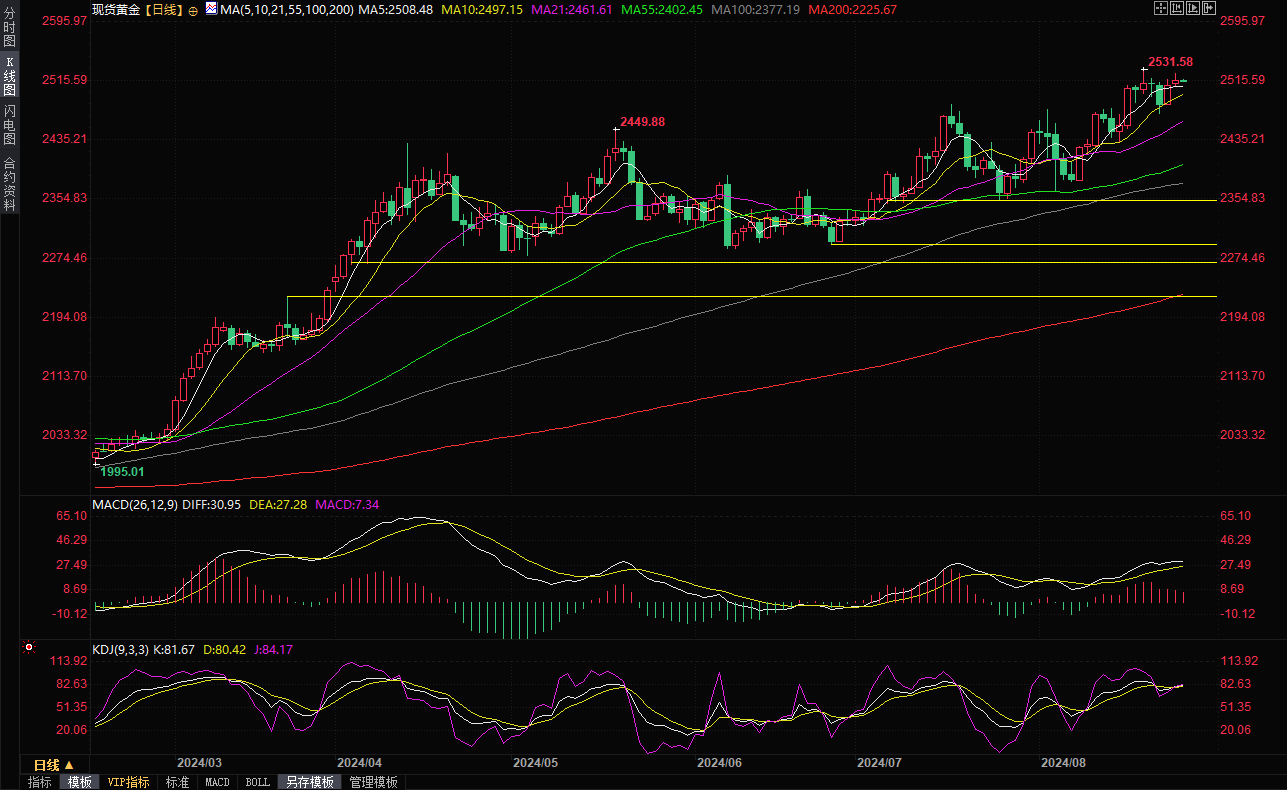The width and height of the screenshot is (1287, 790).
Task: Toggle the 指标 tab at bottom
Action: pyautogui.click(x=40, y=782)
